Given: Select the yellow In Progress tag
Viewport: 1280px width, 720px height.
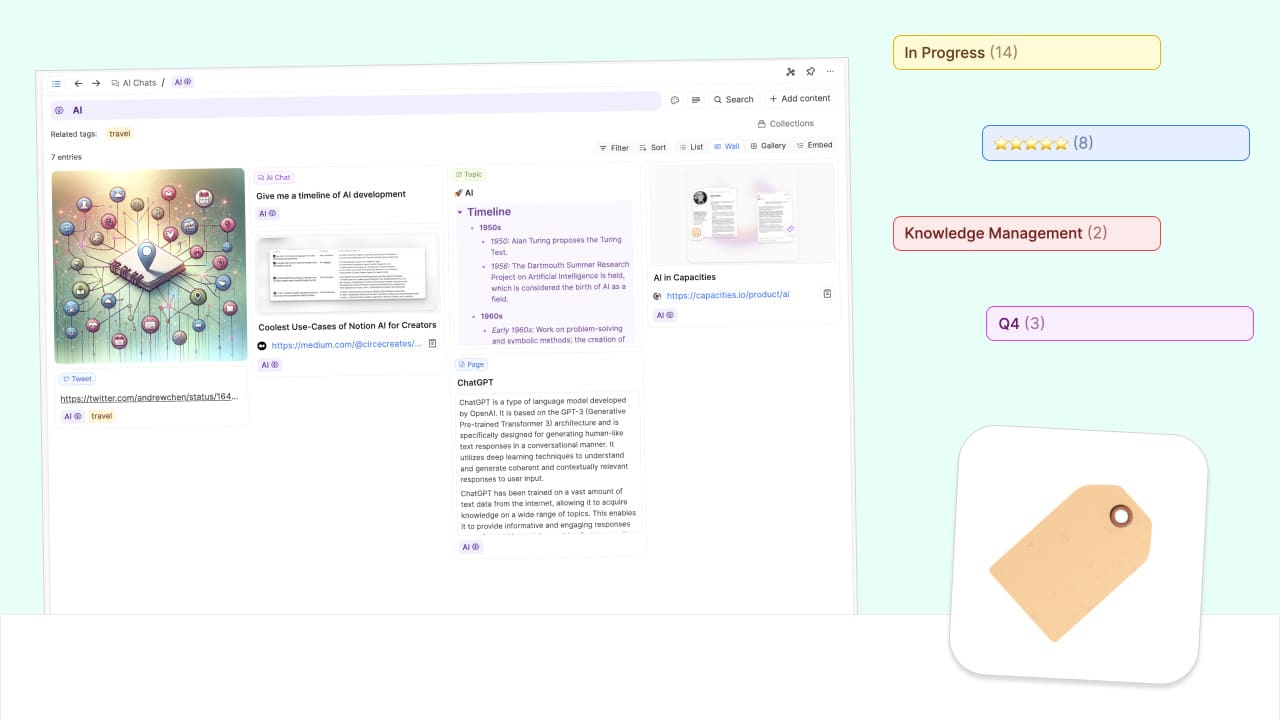Looking at the screenshot, I should 1026,53.
